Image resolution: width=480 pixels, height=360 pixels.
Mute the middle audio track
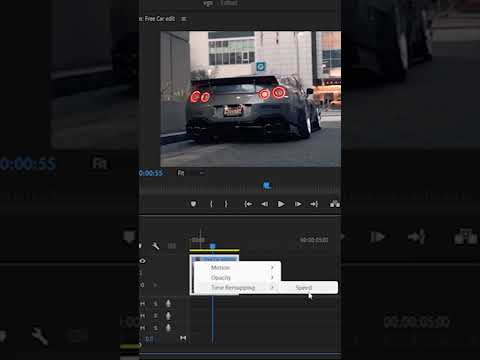[x=143, y=316]
